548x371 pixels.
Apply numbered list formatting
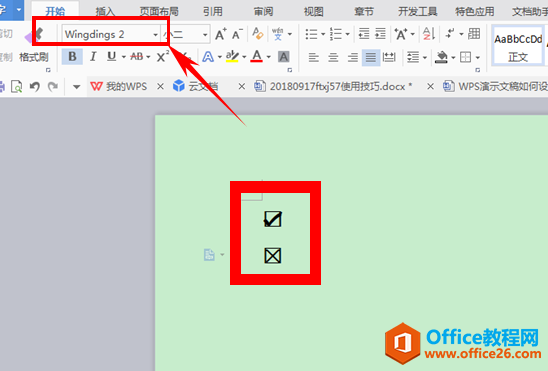coord(336,34)
